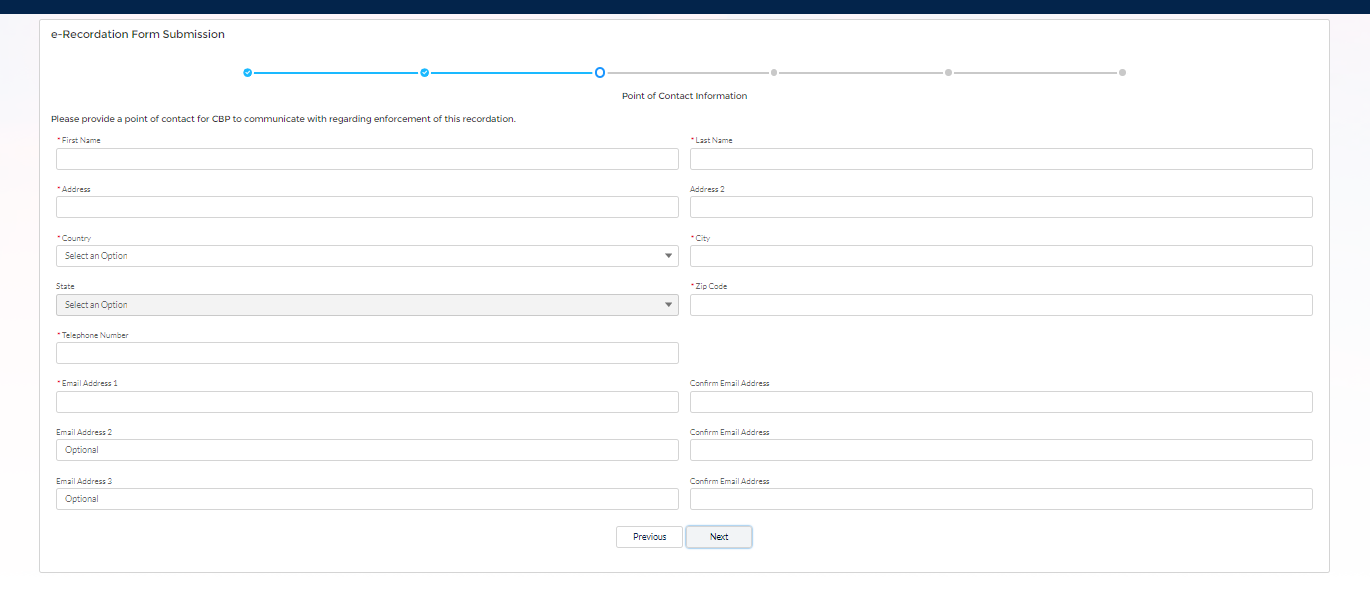Click the Telephone Number field
1370x592 pixels.
point(367,353)
